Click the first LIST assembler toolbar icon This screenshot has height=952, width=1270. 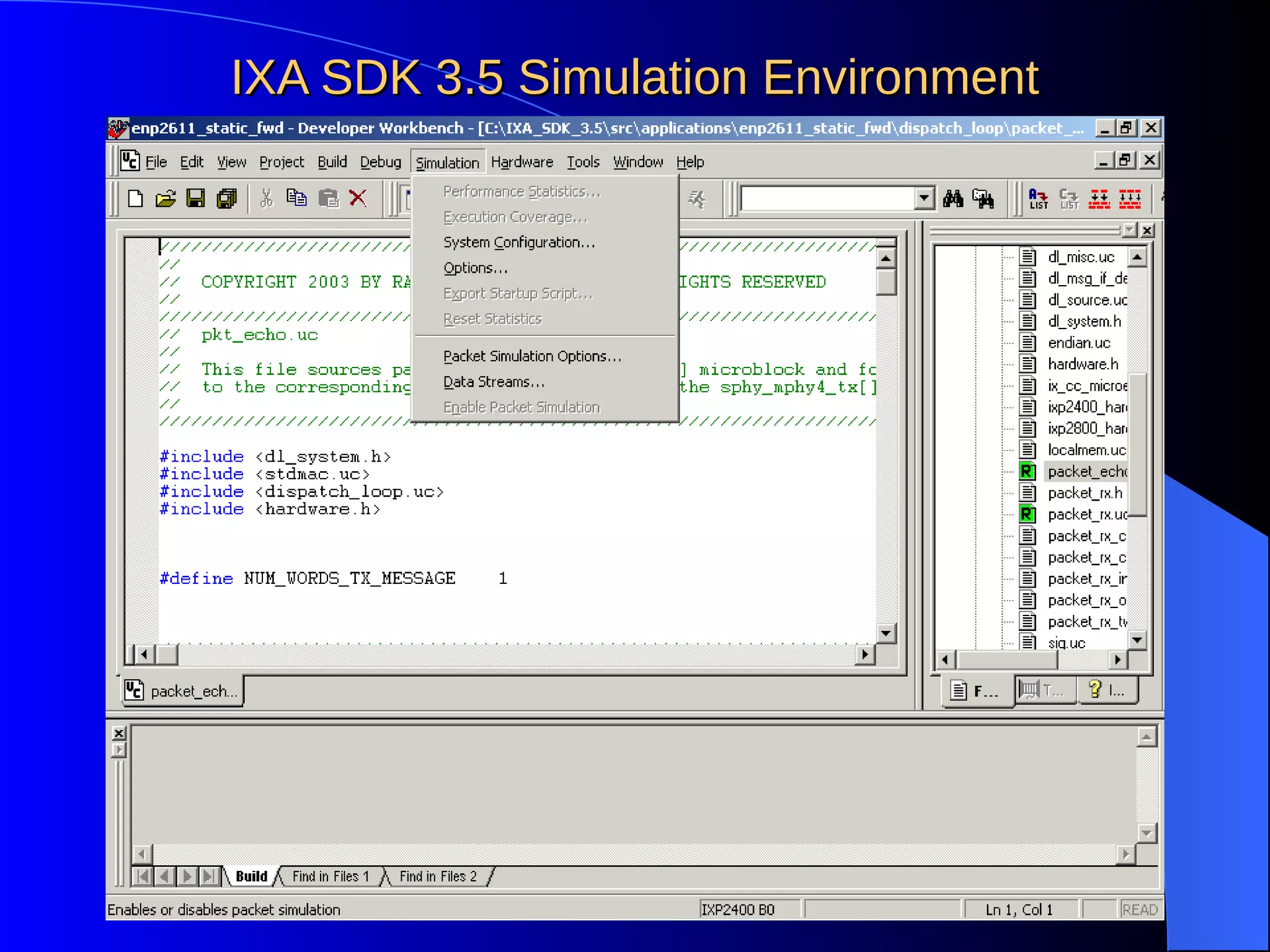[x=1038, y=199]
